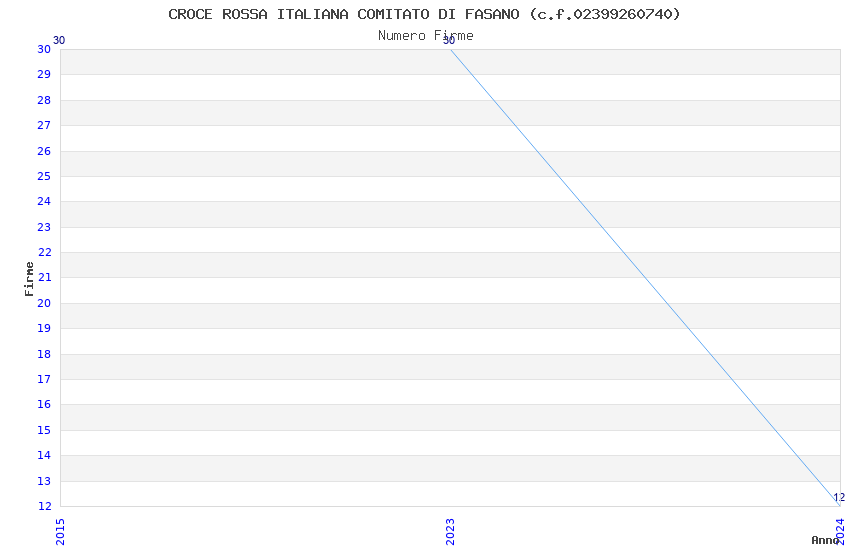Click the data label 30 above 2023 point
Viewport: 850px width, 550px height.
coord(449,41)
